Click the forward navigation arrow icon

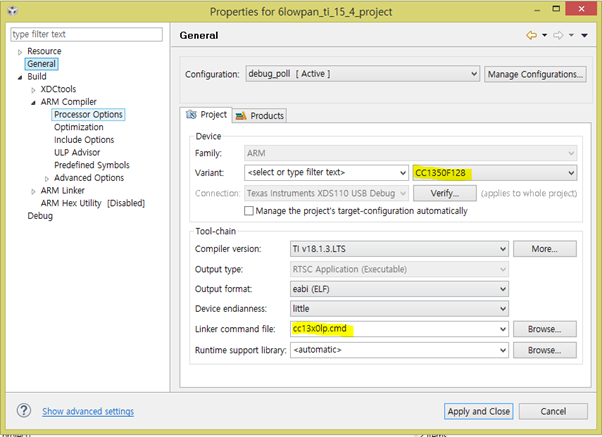pyautogui.click(x=557, y=36)
